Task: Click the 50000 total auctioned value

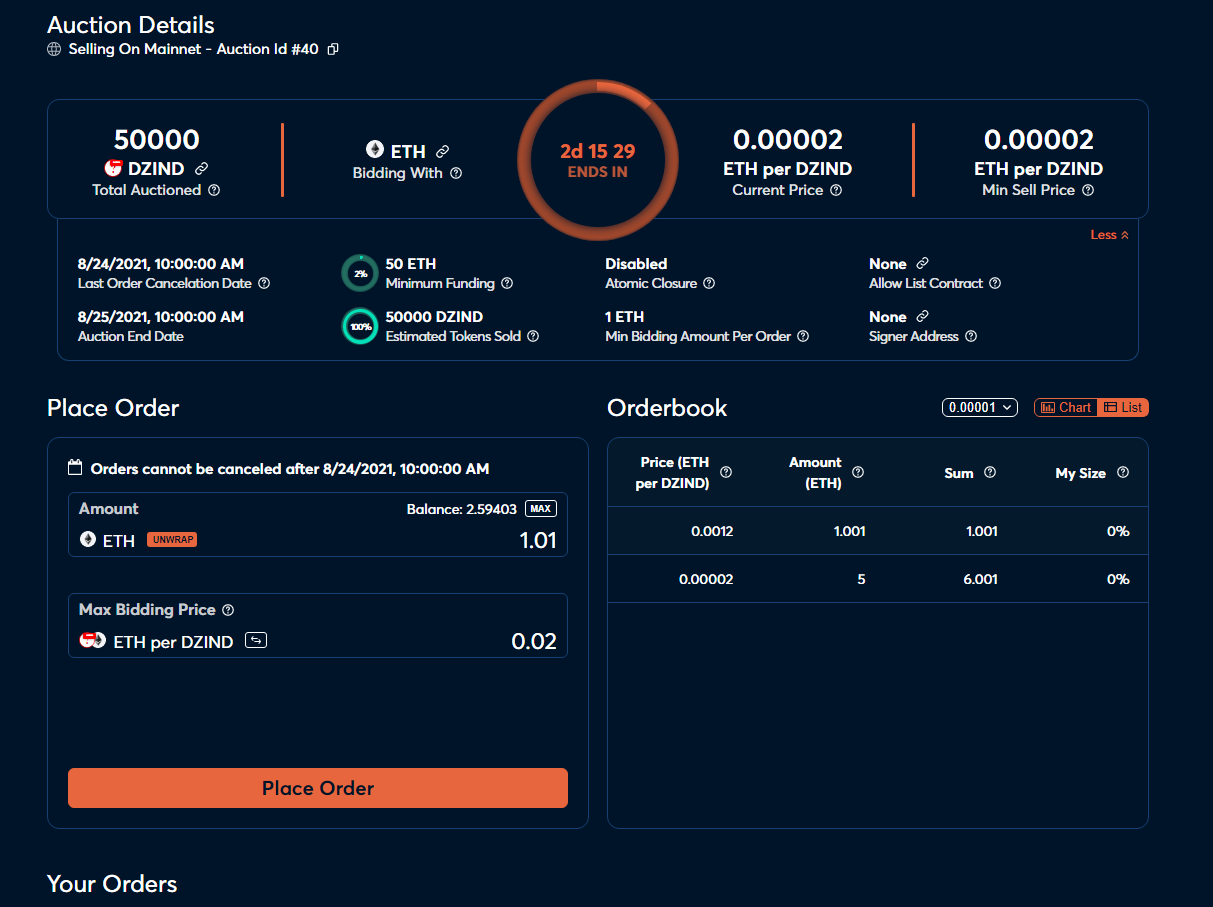Action: (x=157, y=139)
